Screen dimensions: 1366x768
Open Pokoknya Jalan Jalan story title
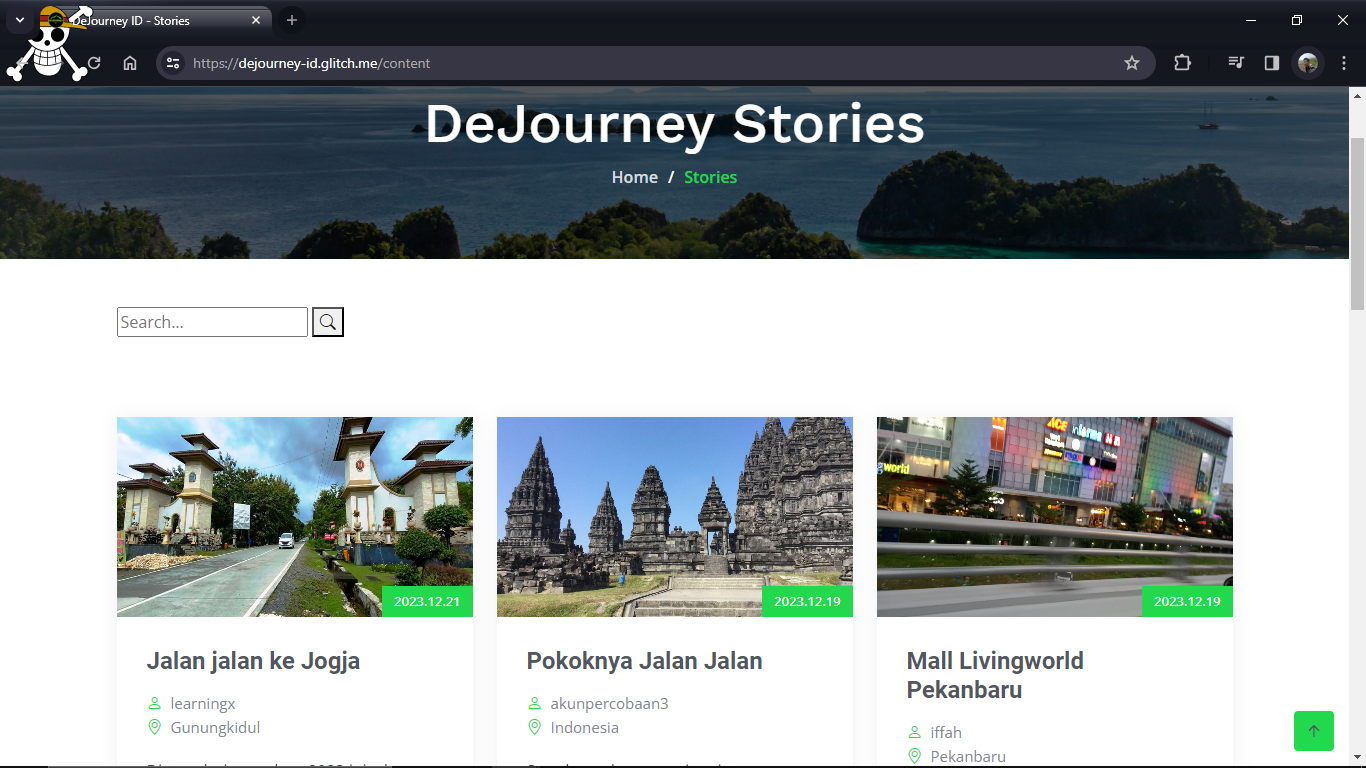coord(645,661)
